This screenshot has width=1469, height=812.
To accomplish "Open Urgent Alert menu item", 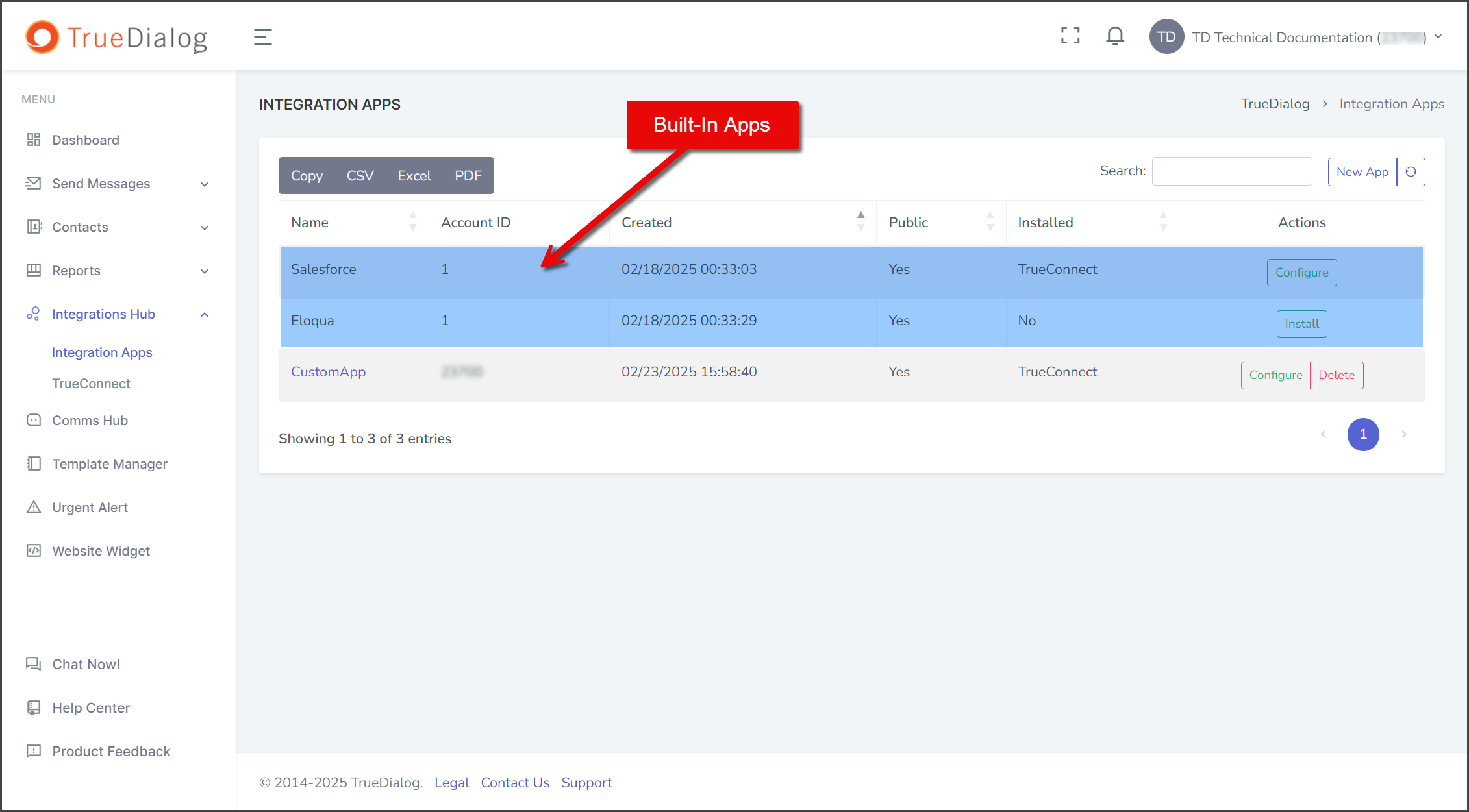I will [90, 508].
